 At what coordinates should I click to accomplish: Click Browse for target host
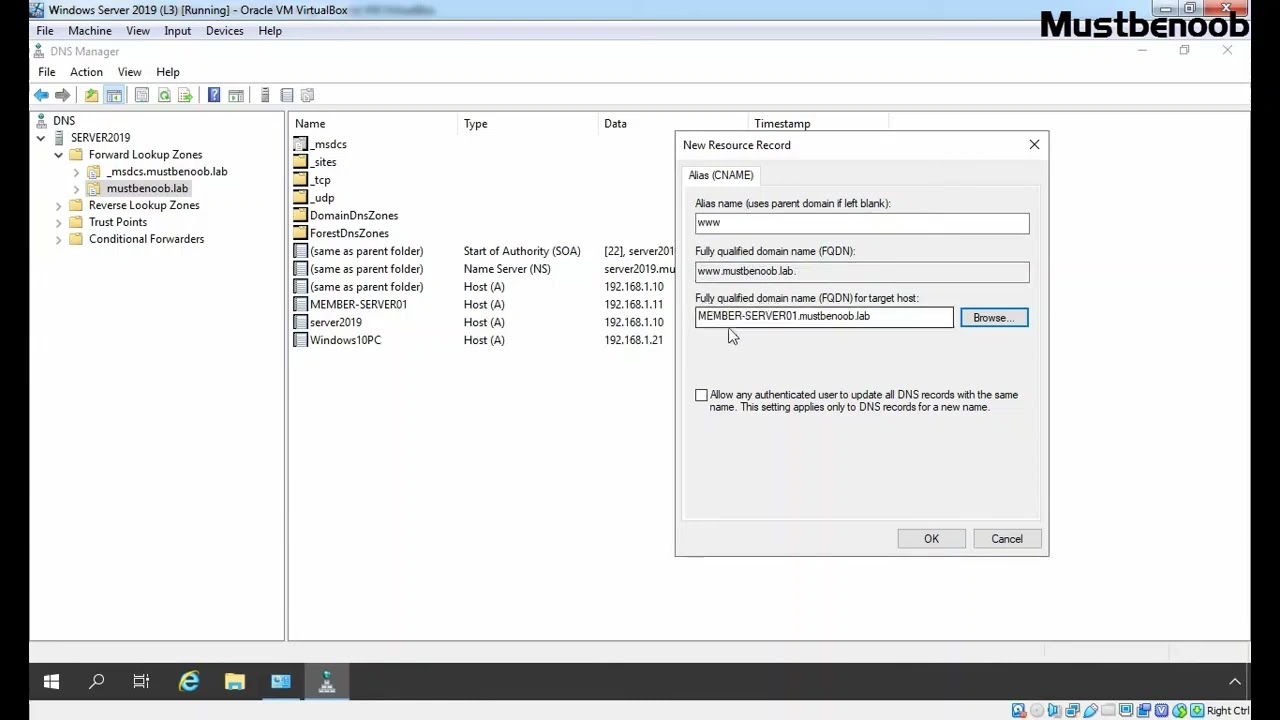[994, 318]
